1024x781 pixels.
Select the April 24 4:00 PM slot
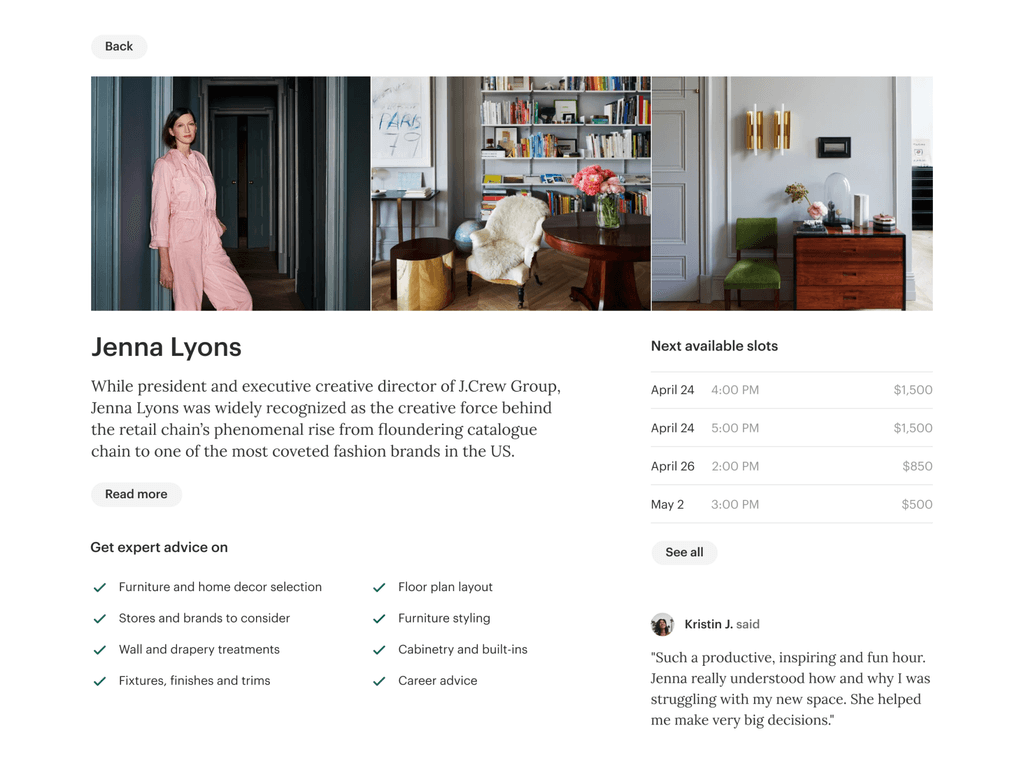pos(792,390)
